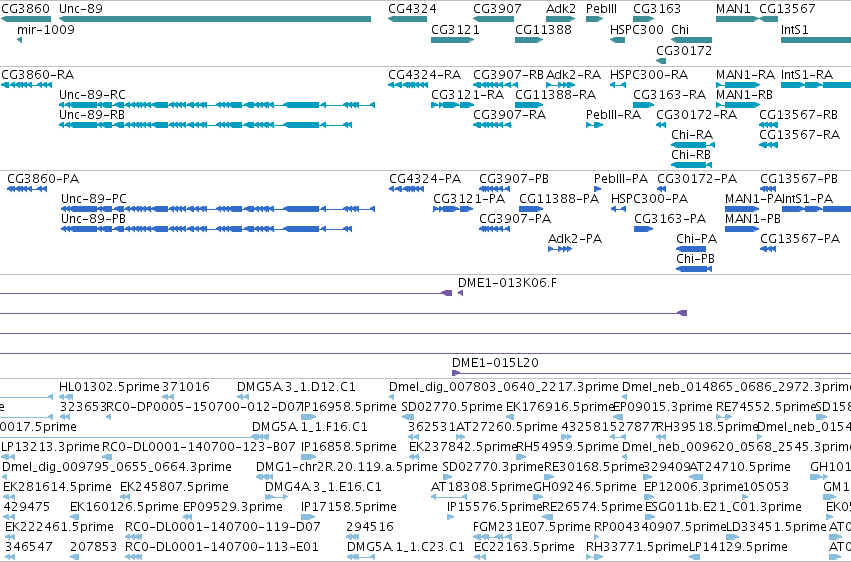The image size is (851, 562).
Task: Click the Chi-PA protein label
Action: pyautogui.click(x=696, y=239)
